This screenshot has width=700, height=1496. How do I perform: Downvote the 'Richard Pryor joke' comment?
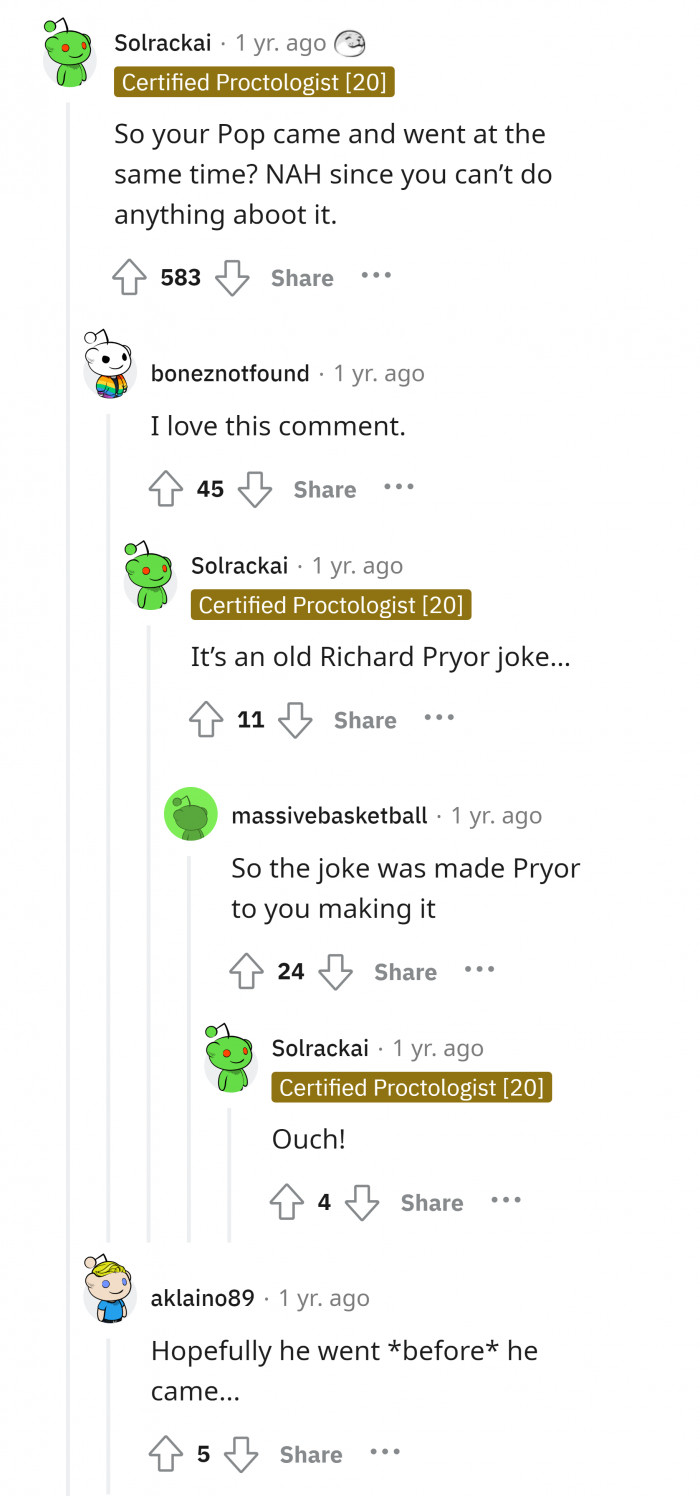[x=295, y=720]
